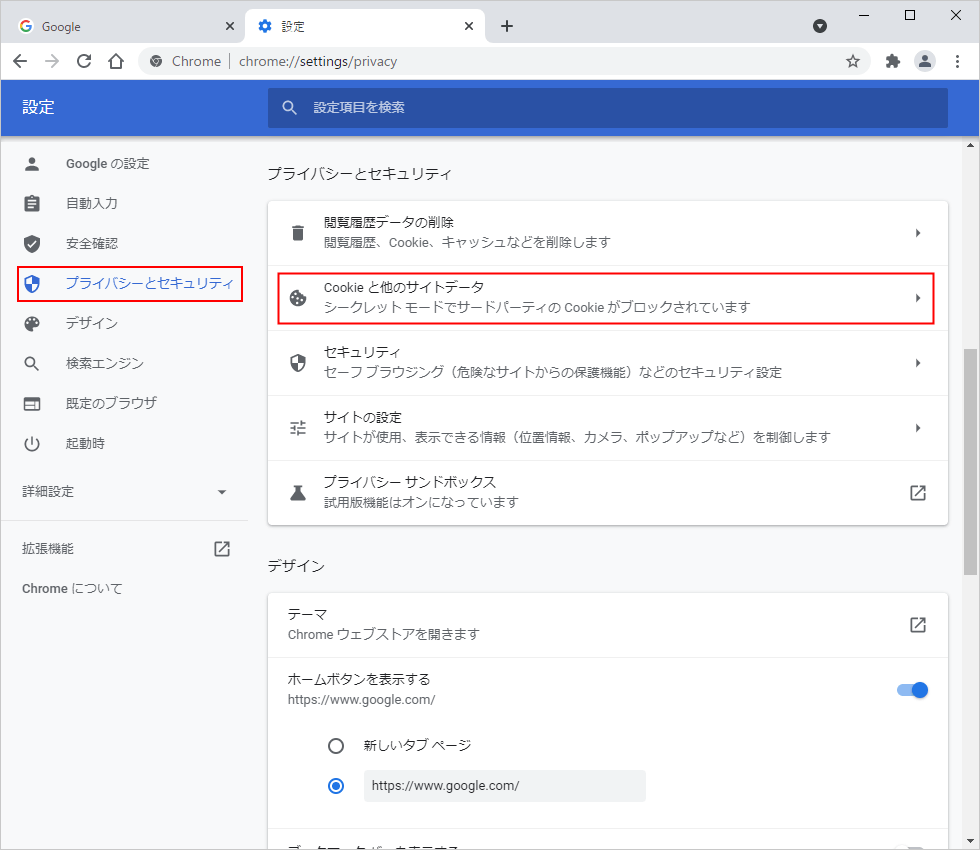This screenshot has width=980, height=850.
Task: Click the shield icon in セキュリティ row
Action: point(298,363)
